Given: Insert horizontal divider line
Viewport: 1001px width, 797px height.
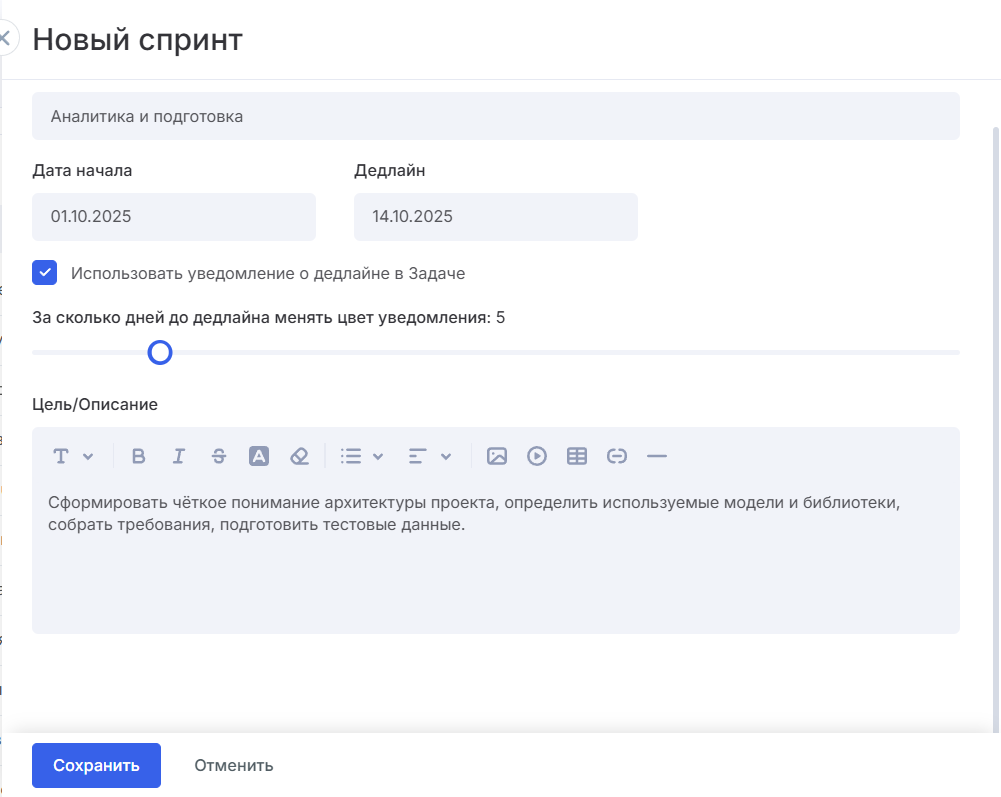Looking at the screenshot, I should point(657,456).
